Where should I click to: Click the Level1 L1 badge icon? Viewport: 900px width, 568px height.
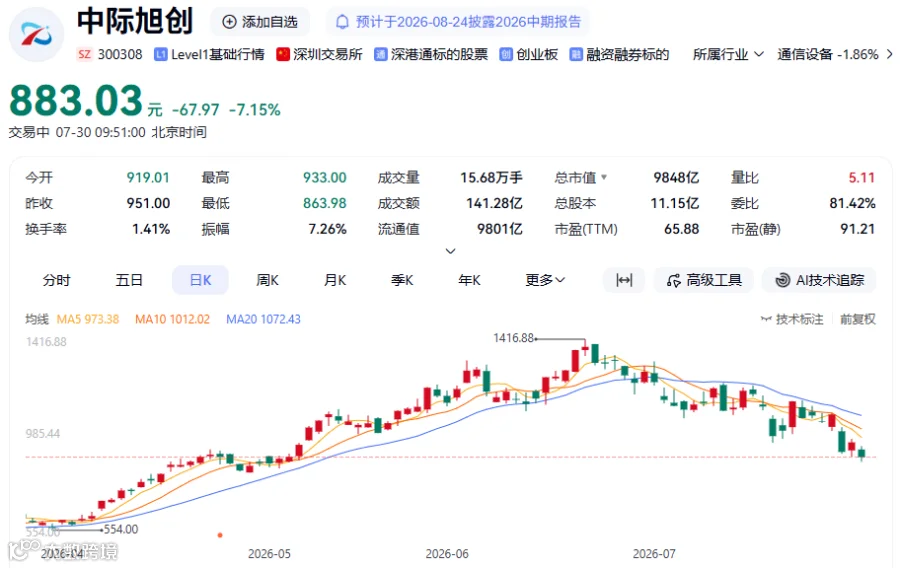coord(161,55)
